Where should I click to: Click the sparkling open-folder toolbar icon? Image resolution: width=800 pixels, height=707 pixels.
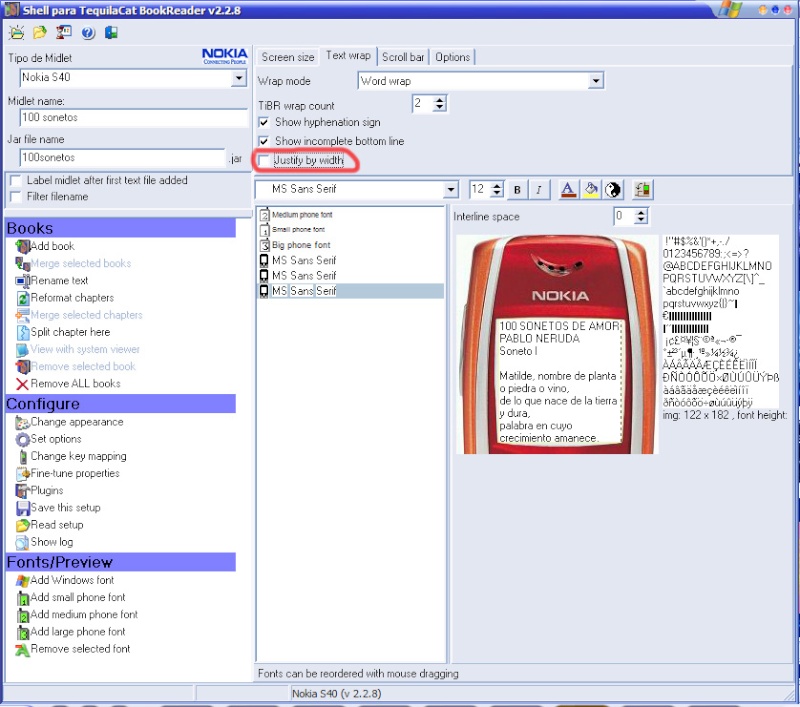tap(17, 33)
